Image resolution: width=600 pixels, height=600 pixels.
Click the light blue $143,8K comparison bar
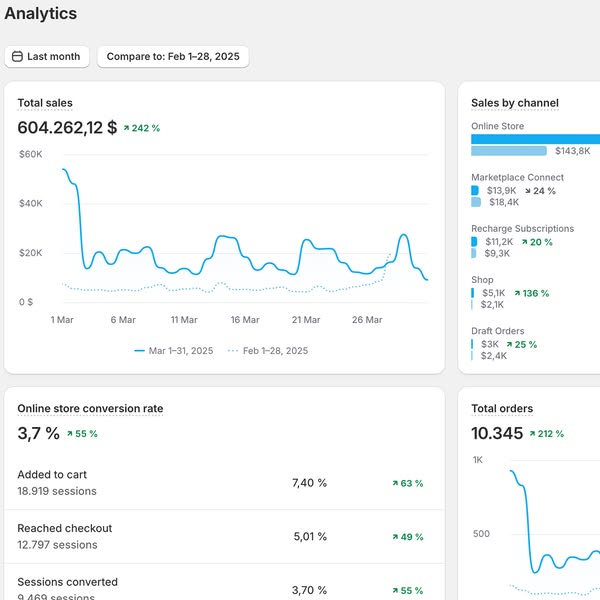click(509, 151)
